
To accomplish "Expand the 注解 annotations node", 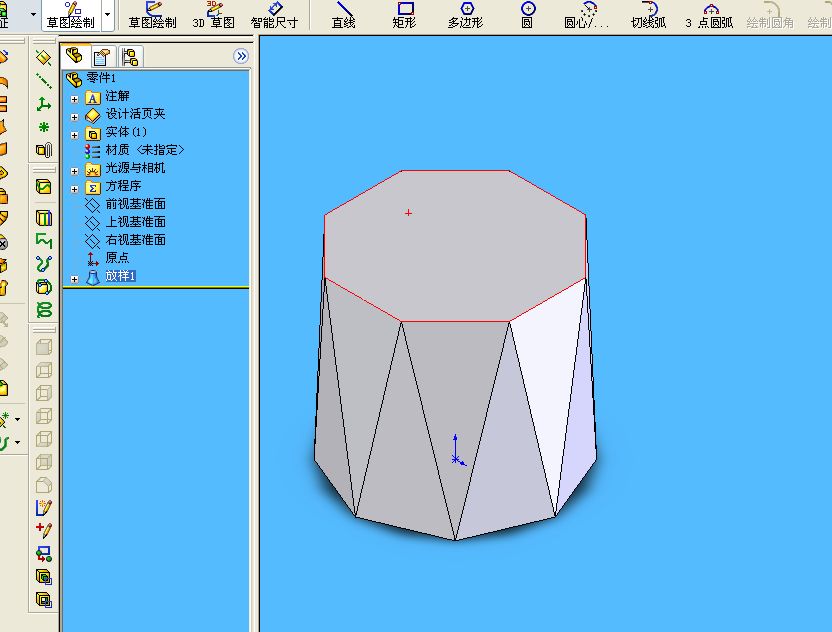I will point(74,99).
